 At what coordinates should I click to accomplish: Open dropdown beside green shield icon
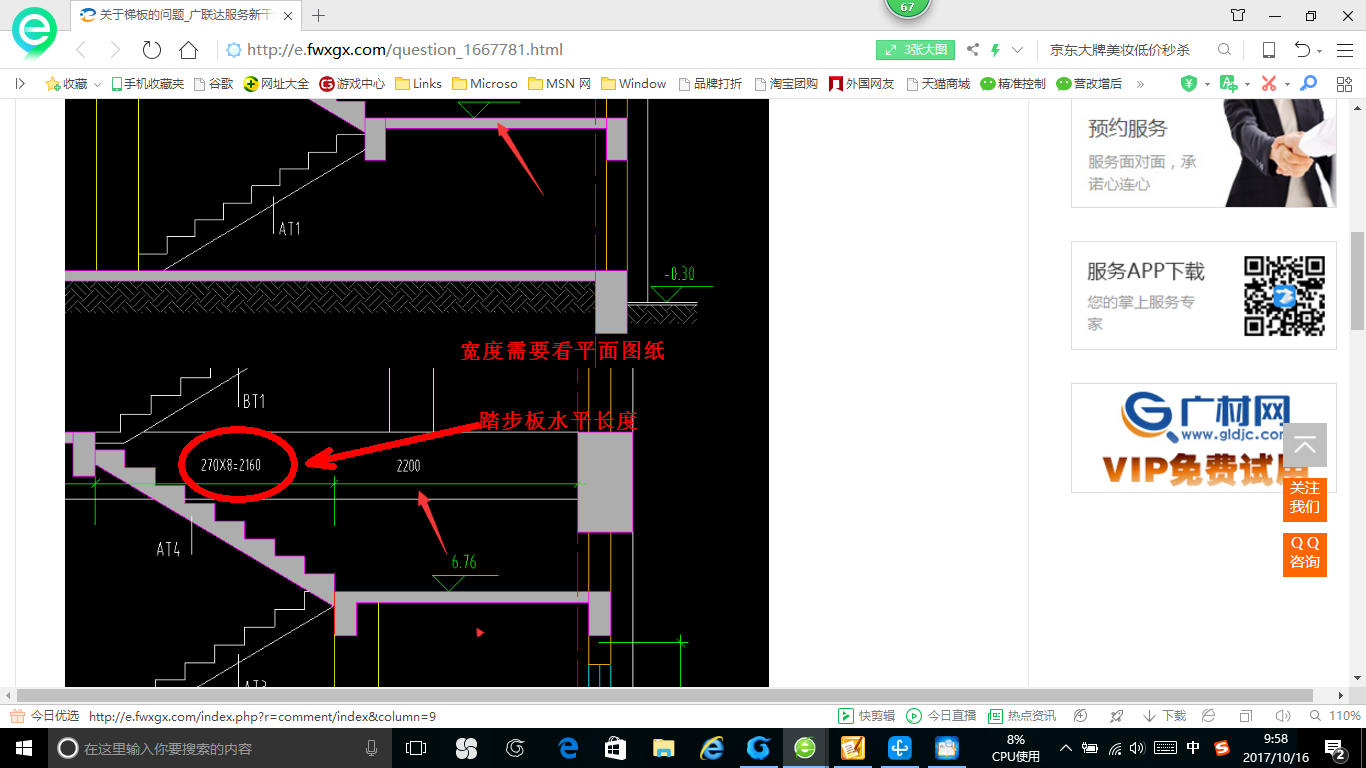(1207, 85)
